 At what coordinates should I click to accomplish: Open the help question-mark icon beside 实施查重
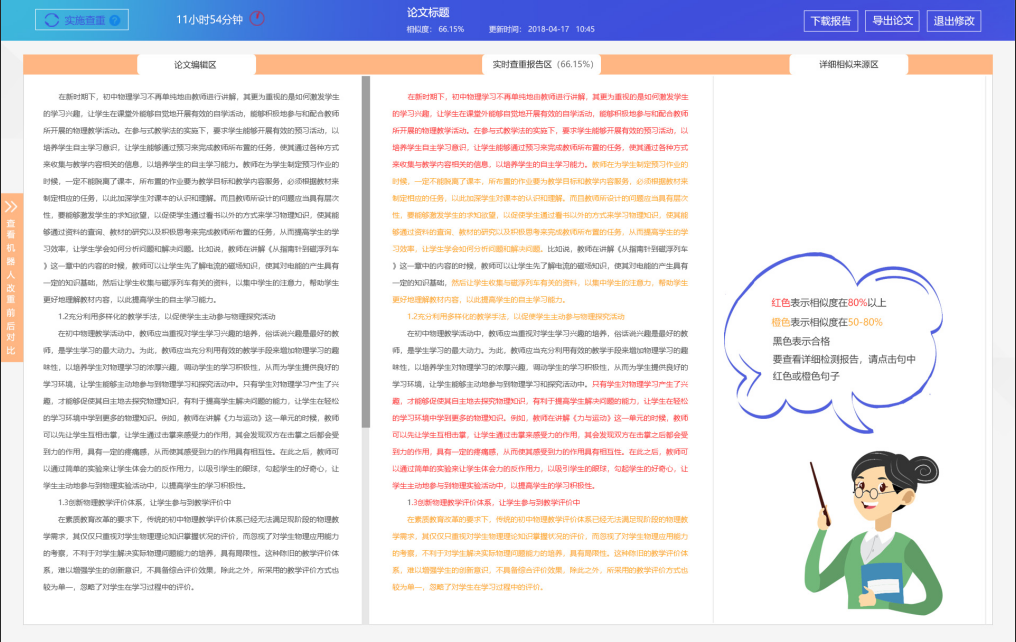point(114,20)
